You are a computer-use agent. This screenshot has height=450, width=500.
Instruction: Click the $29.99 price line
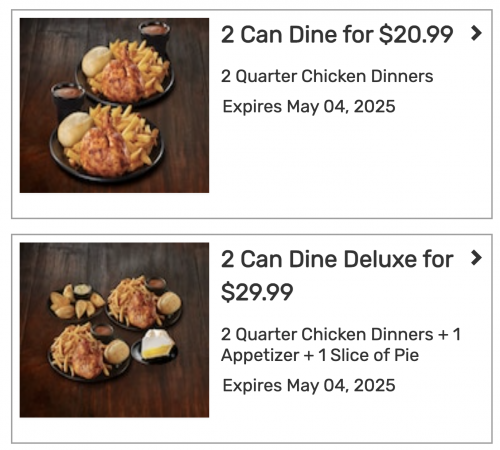(257, 292)
